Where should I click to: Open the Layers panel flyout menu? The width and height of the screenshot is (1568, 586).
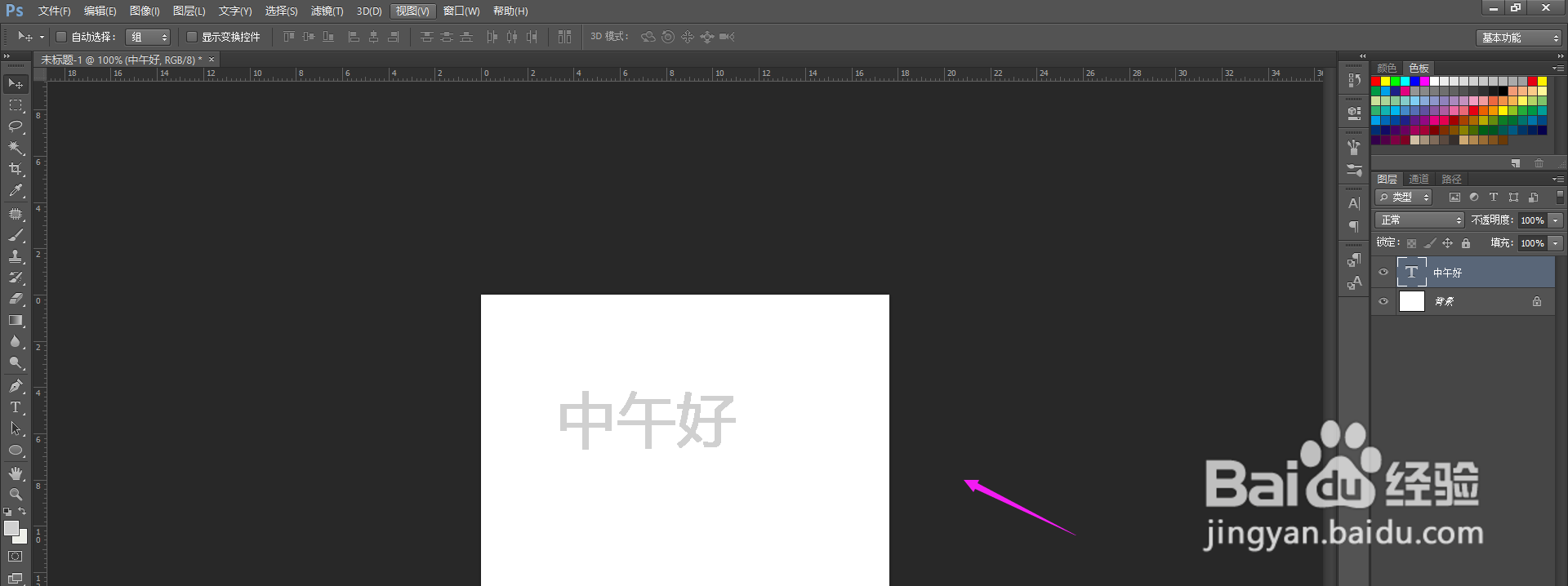pyautogui.click(x=1557, y=179)
